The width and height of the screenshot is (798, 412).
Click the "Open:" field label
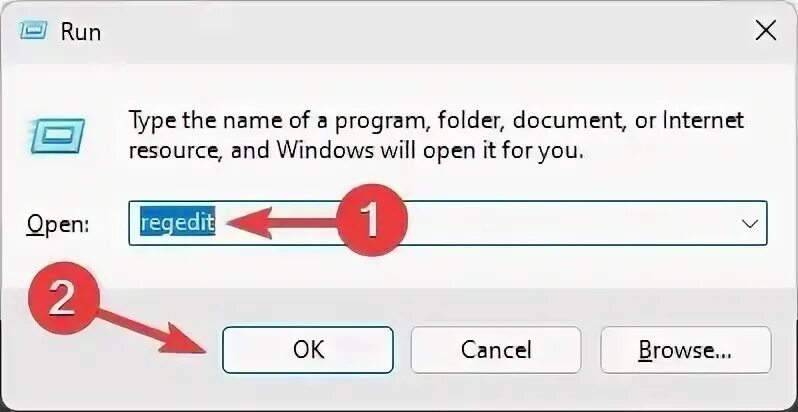coord(58,224)
